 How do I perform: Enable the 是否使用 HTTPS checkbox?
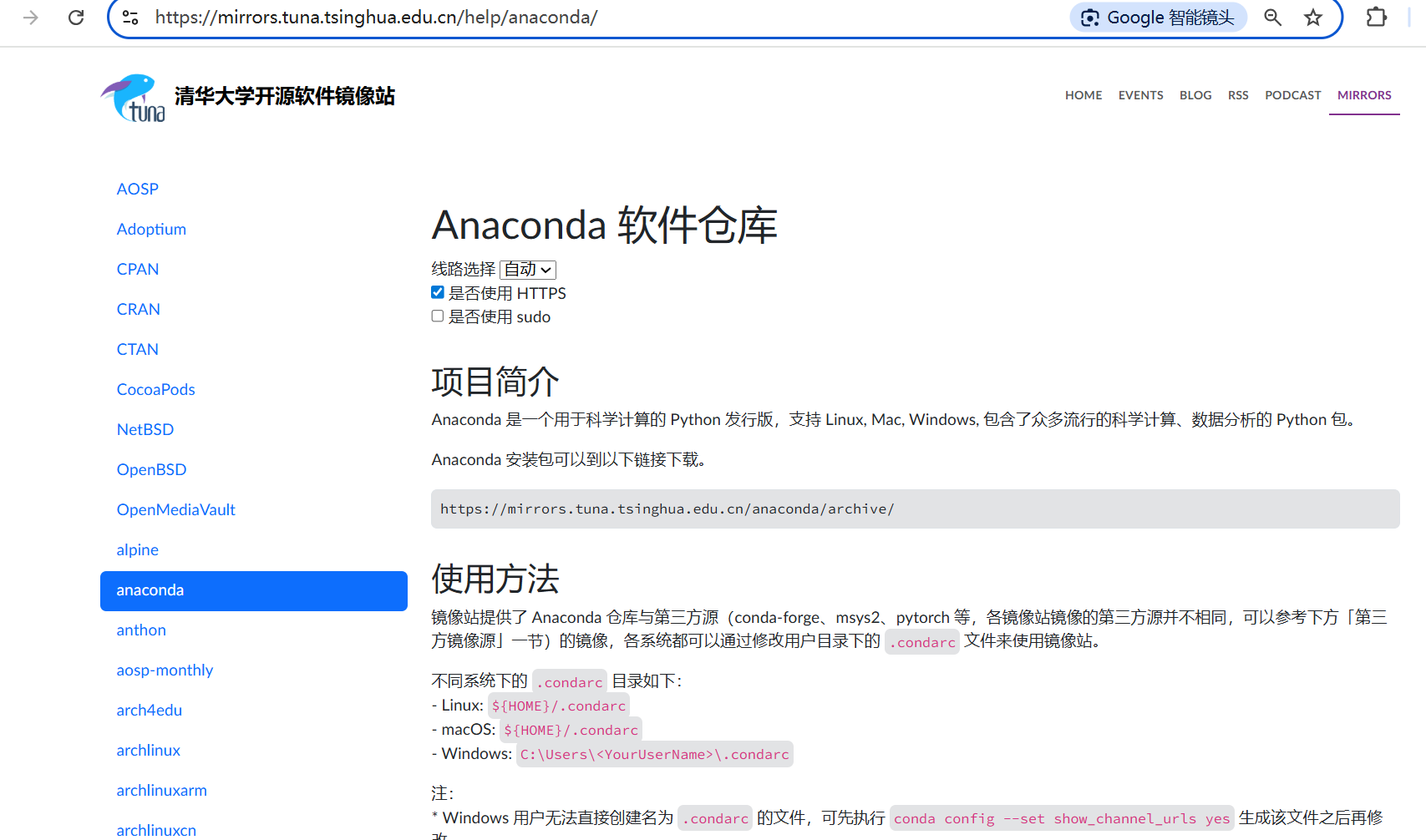pos(438,292)
